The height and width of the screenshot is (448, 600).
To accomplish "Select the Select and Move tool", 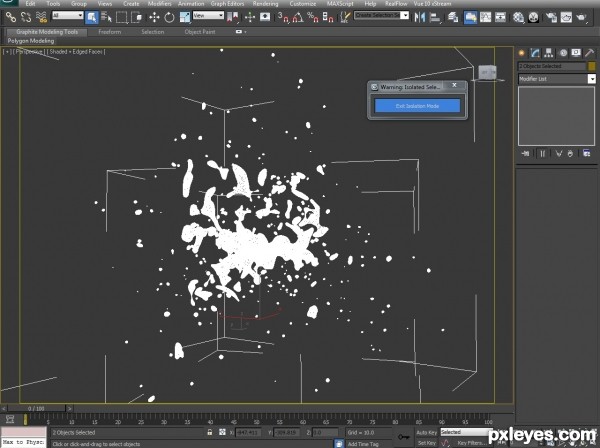I will click(154, 17).
